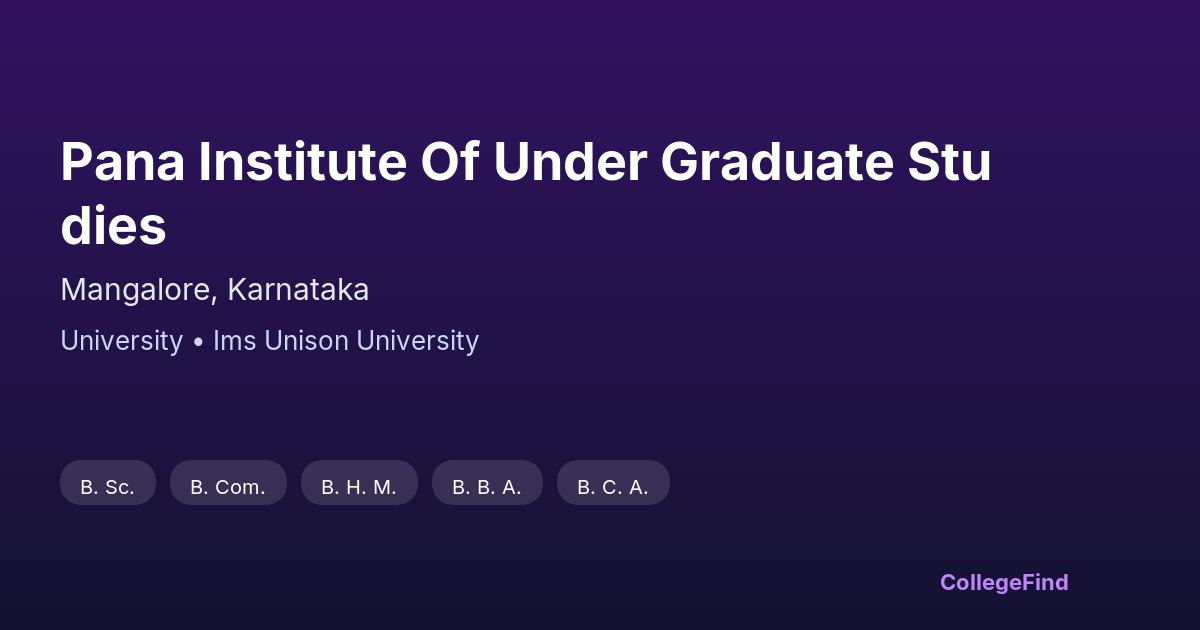Open the B. C. A. course chip
This screenshot has height=630, width=1200.
(613, 486)
